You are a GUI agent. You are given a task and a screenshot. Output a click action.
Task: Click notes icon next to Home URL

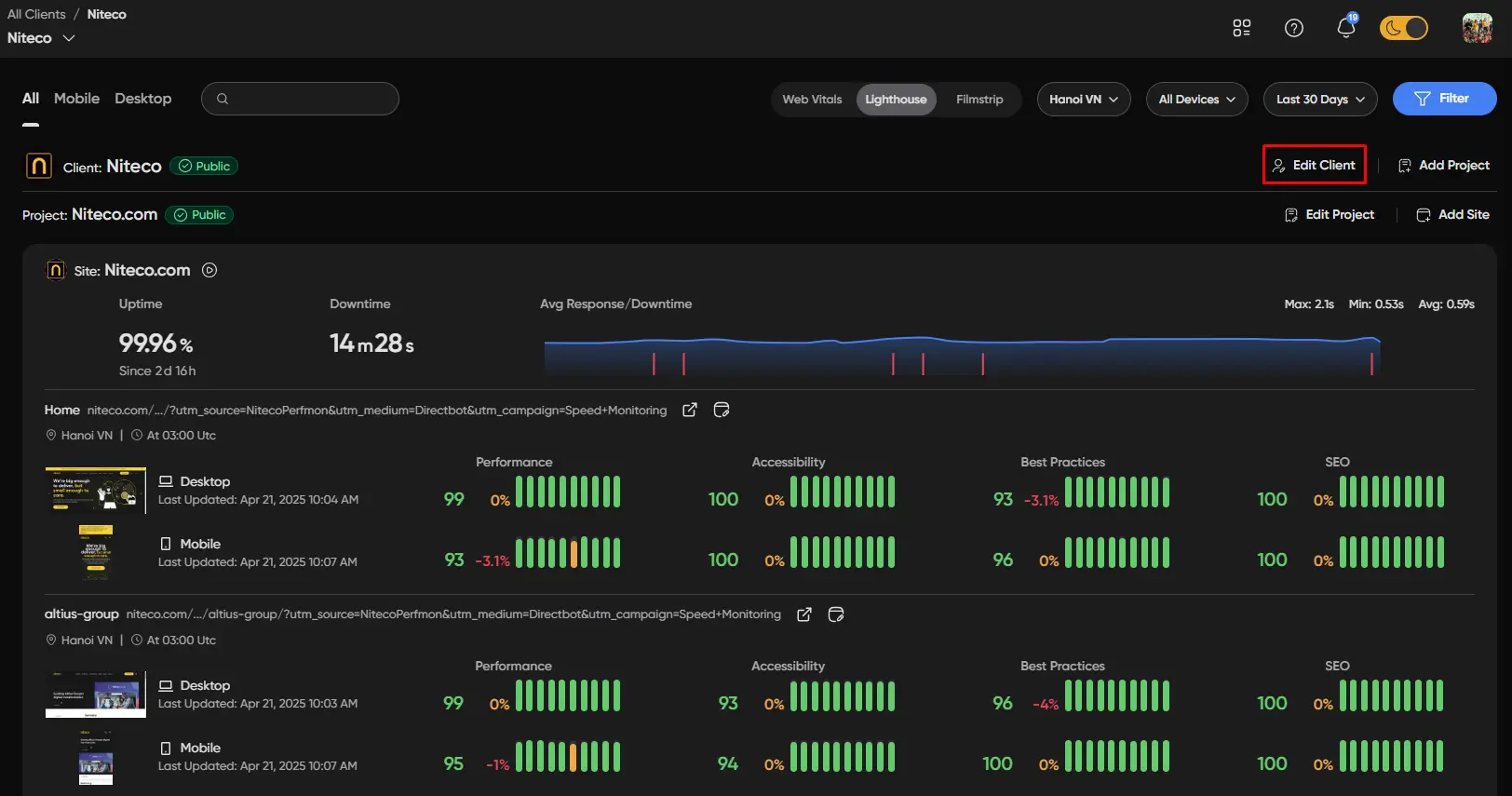722,410
